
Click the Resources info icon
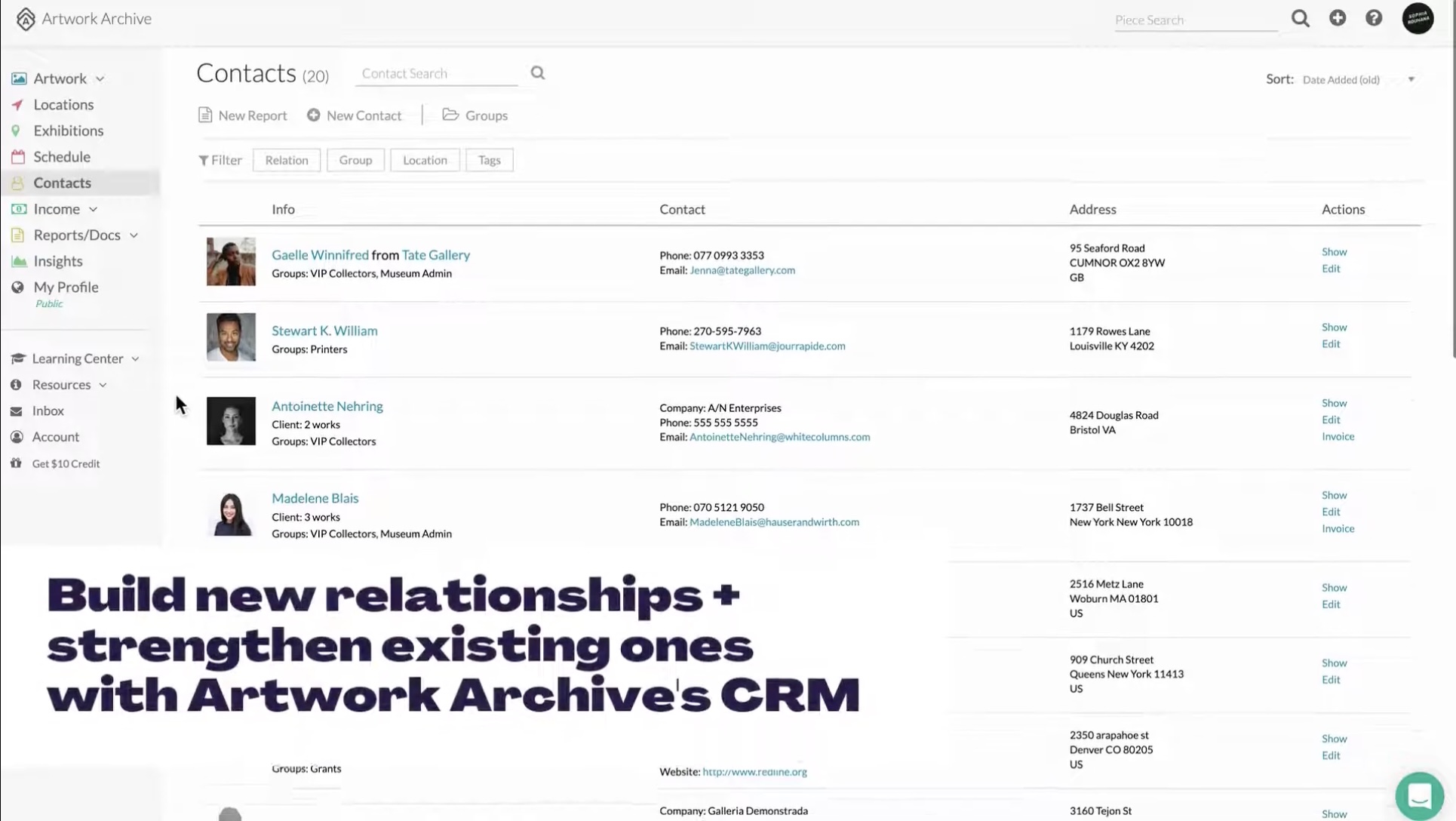click(16, 385)
